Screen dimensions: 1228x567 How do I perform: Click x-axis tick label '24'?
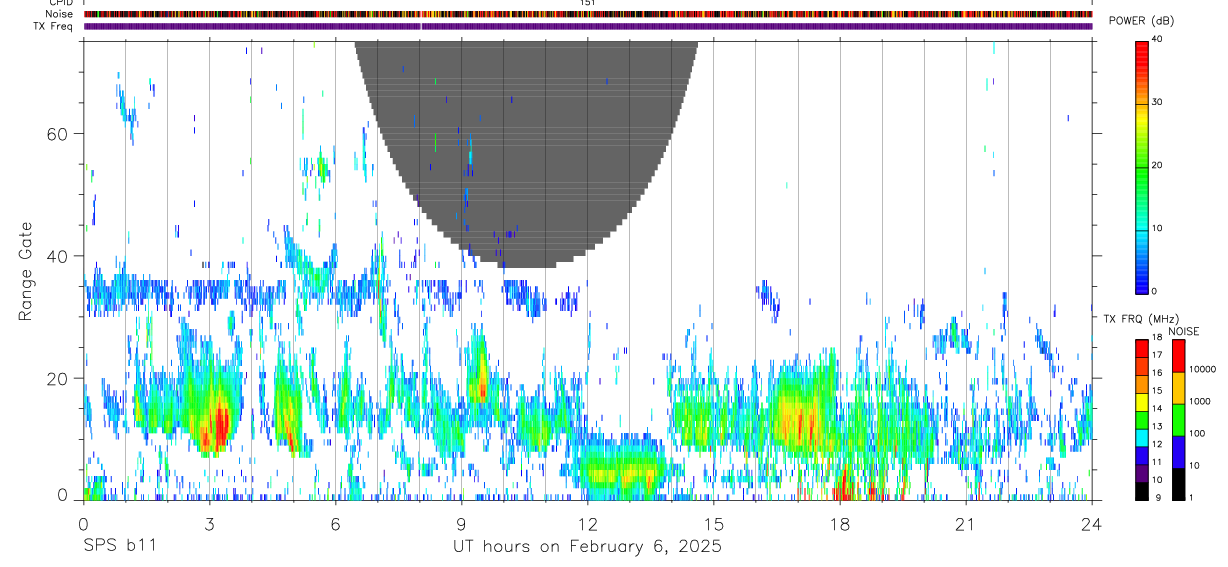[x=1091, y=524]
